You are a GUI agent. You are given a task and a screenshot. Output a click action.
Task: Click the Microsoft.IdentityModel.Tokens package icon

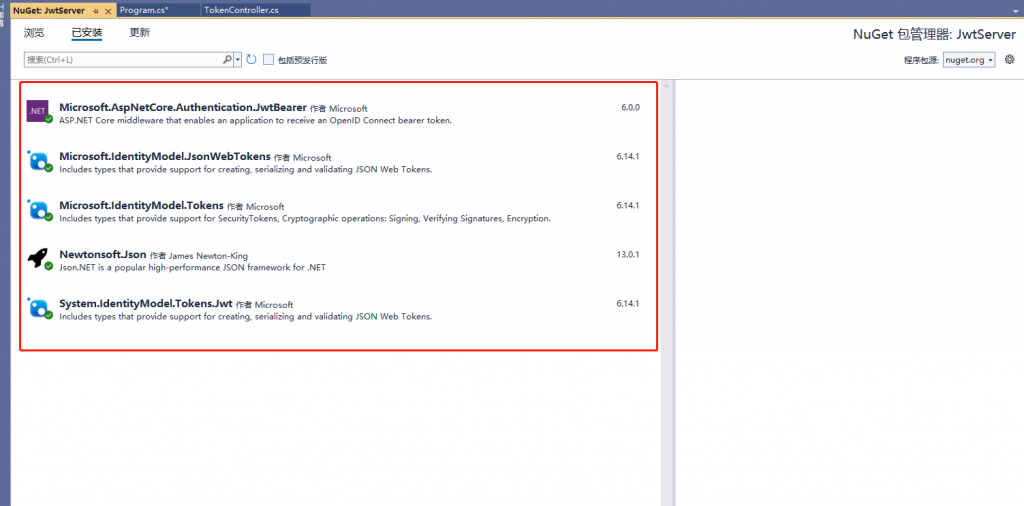(x=38, y=210)
